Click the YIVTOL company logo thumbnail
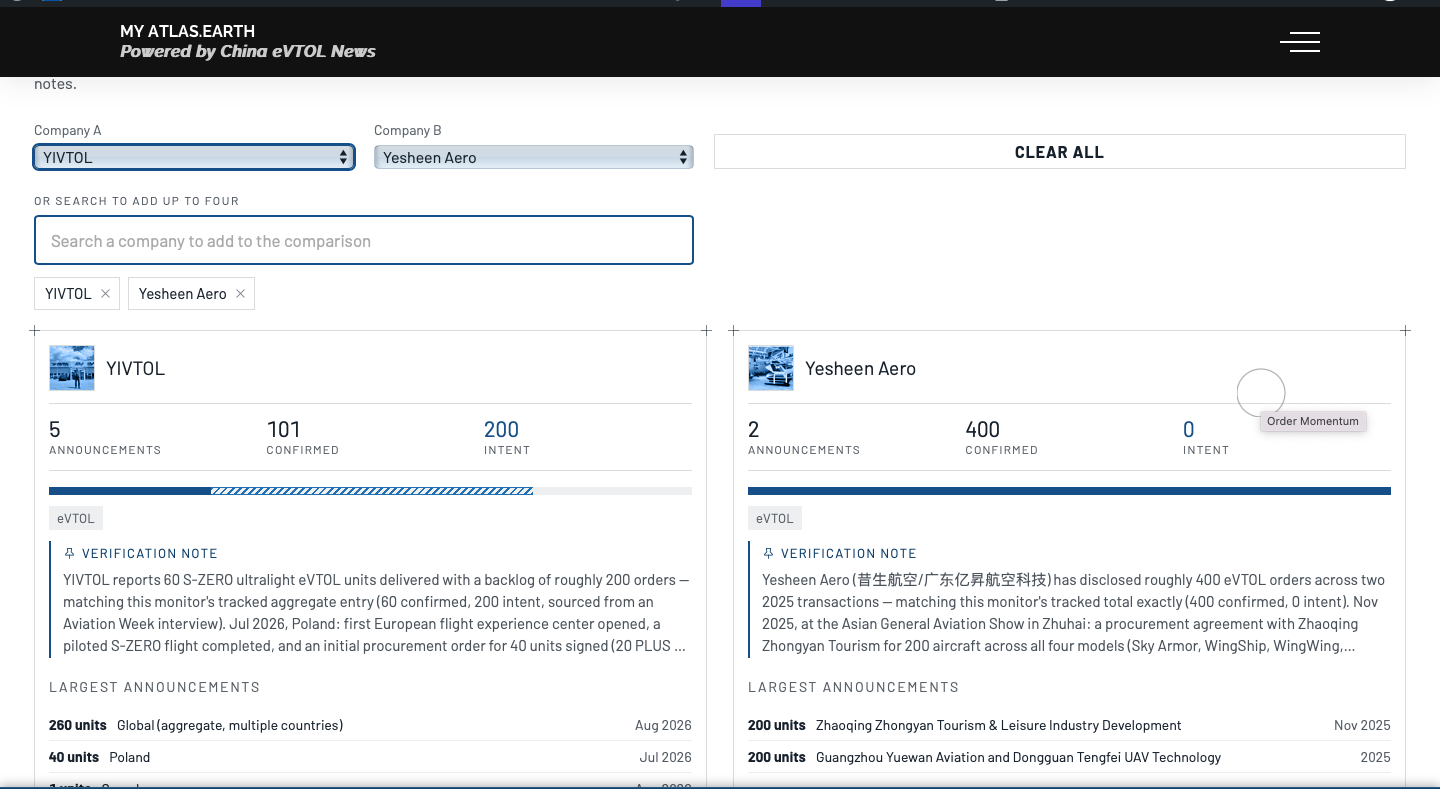Image resolution: width=1440 pixels, height=789 pixels. 72,368
